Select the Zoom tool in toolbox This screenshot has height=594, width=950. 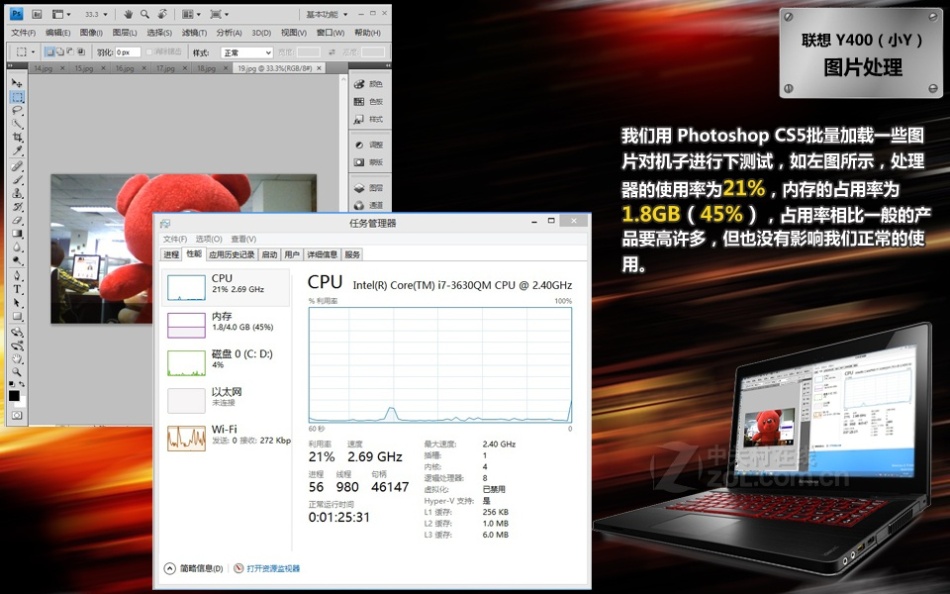pos(17,372)
